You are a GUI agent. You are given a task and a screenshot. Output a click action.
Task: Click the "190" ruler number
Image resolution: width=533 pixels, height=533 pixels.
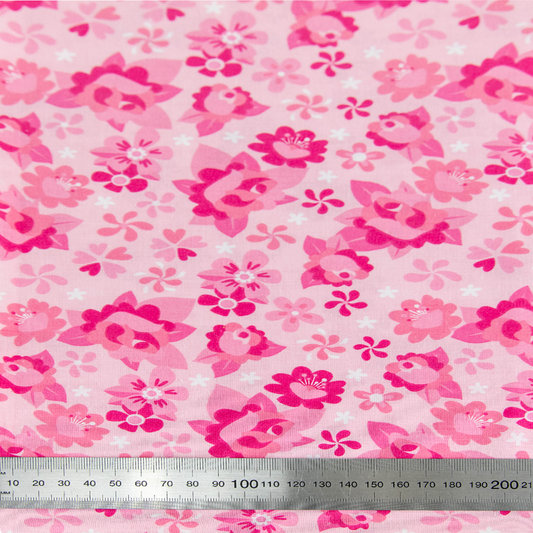[x=478, y=485]
